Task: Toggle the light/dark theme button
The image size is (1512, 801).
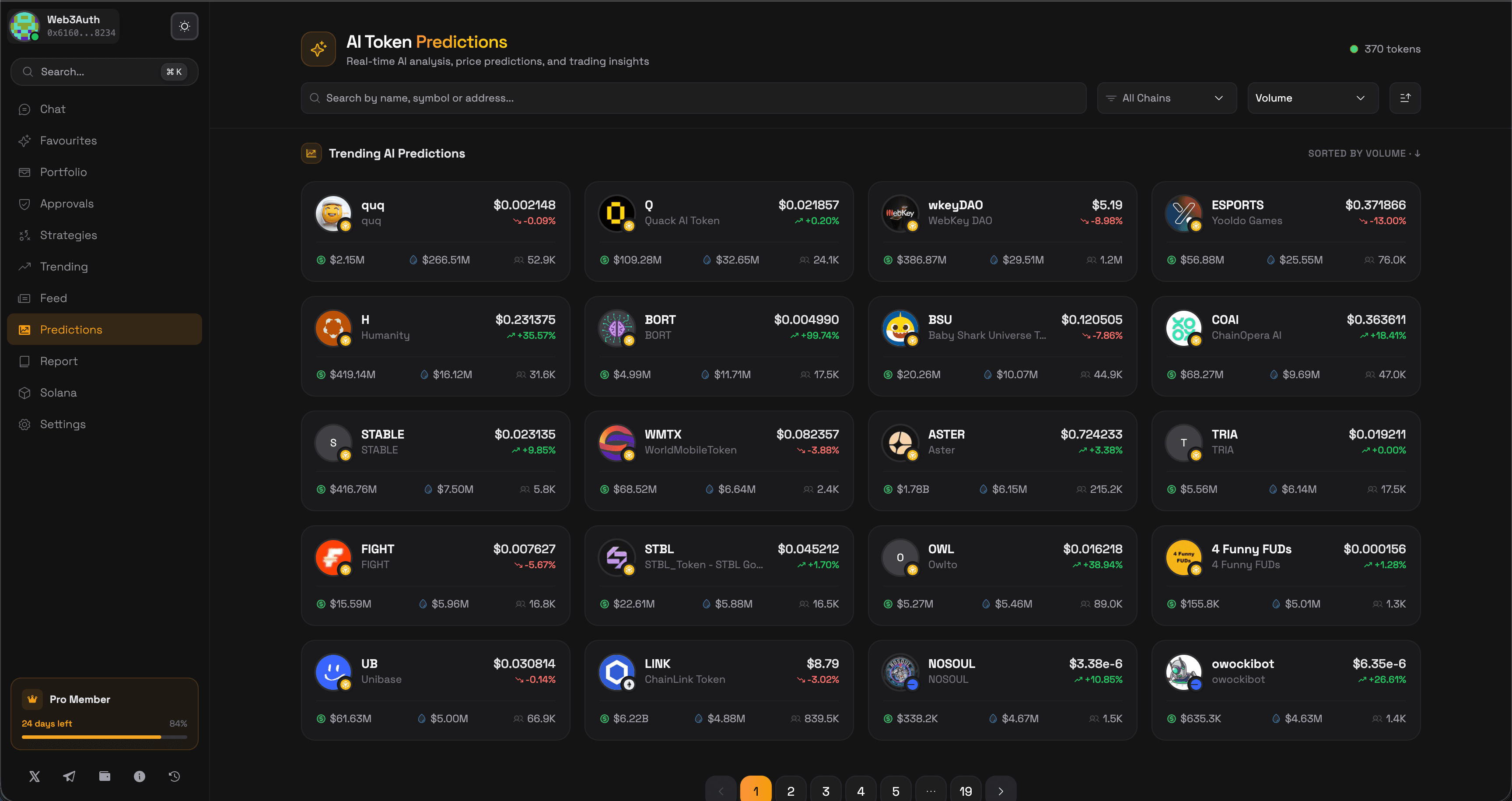Action: [184, 26]
